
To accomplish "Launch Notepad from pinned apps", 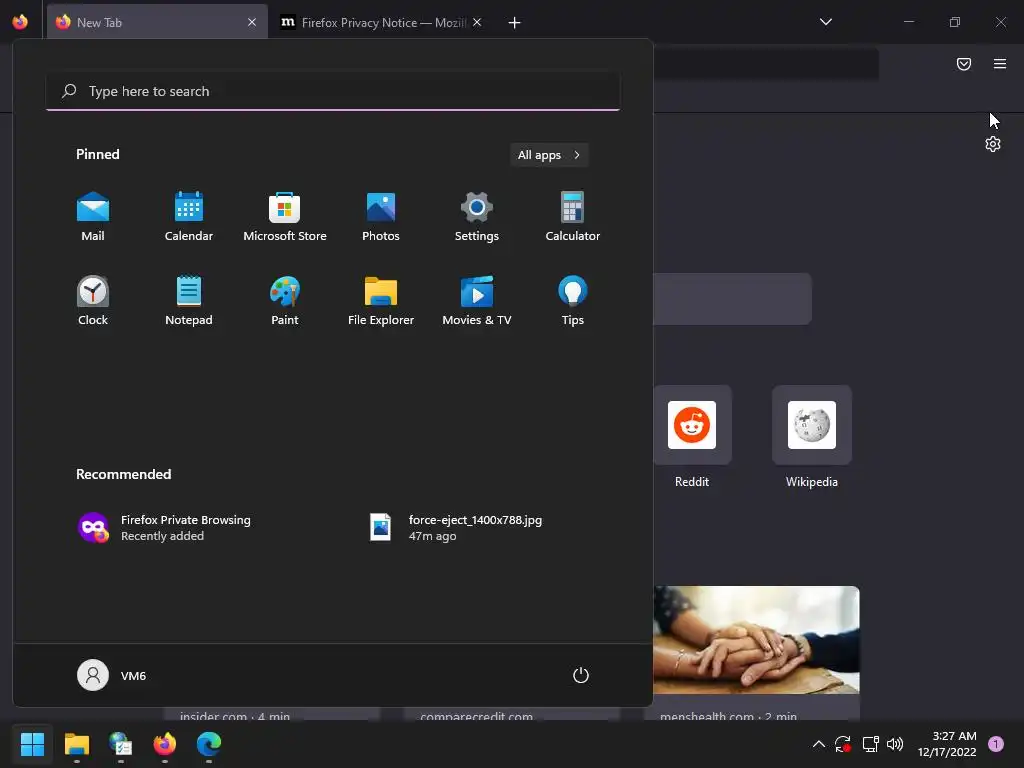I will [x=189, y=301].
